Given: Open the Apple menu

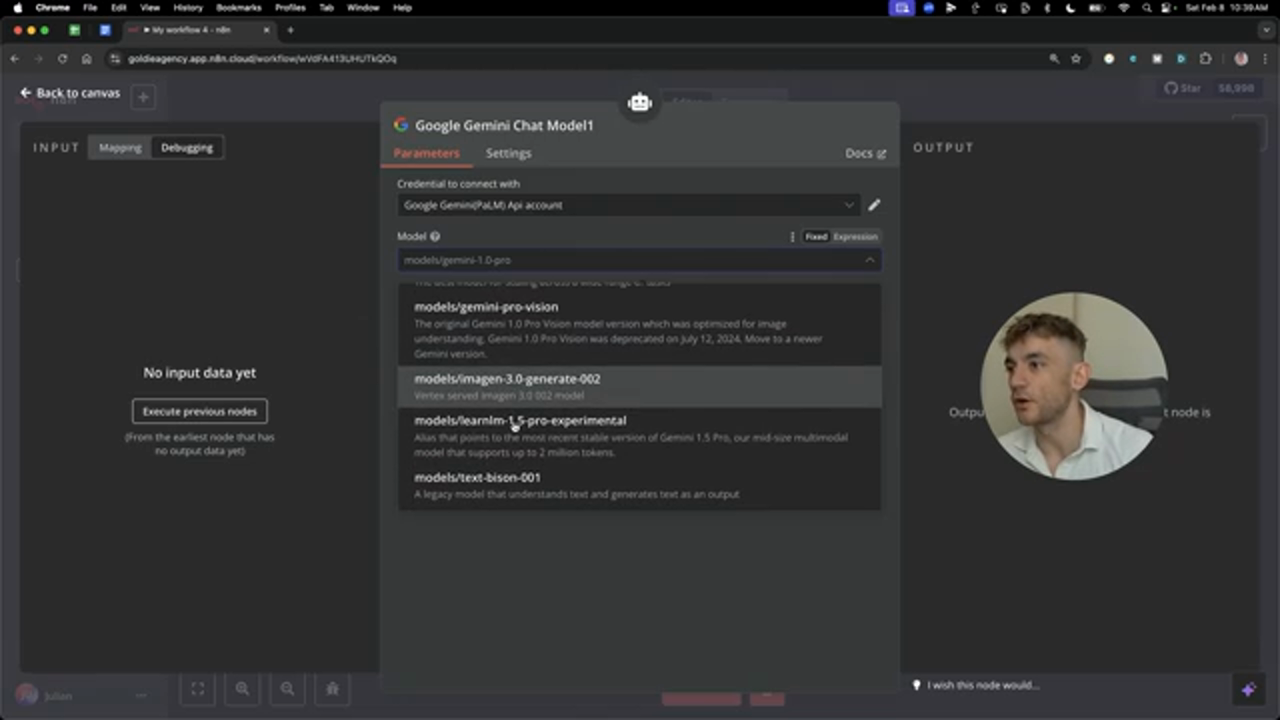Looking at the screenshot, I should [17, 7].
